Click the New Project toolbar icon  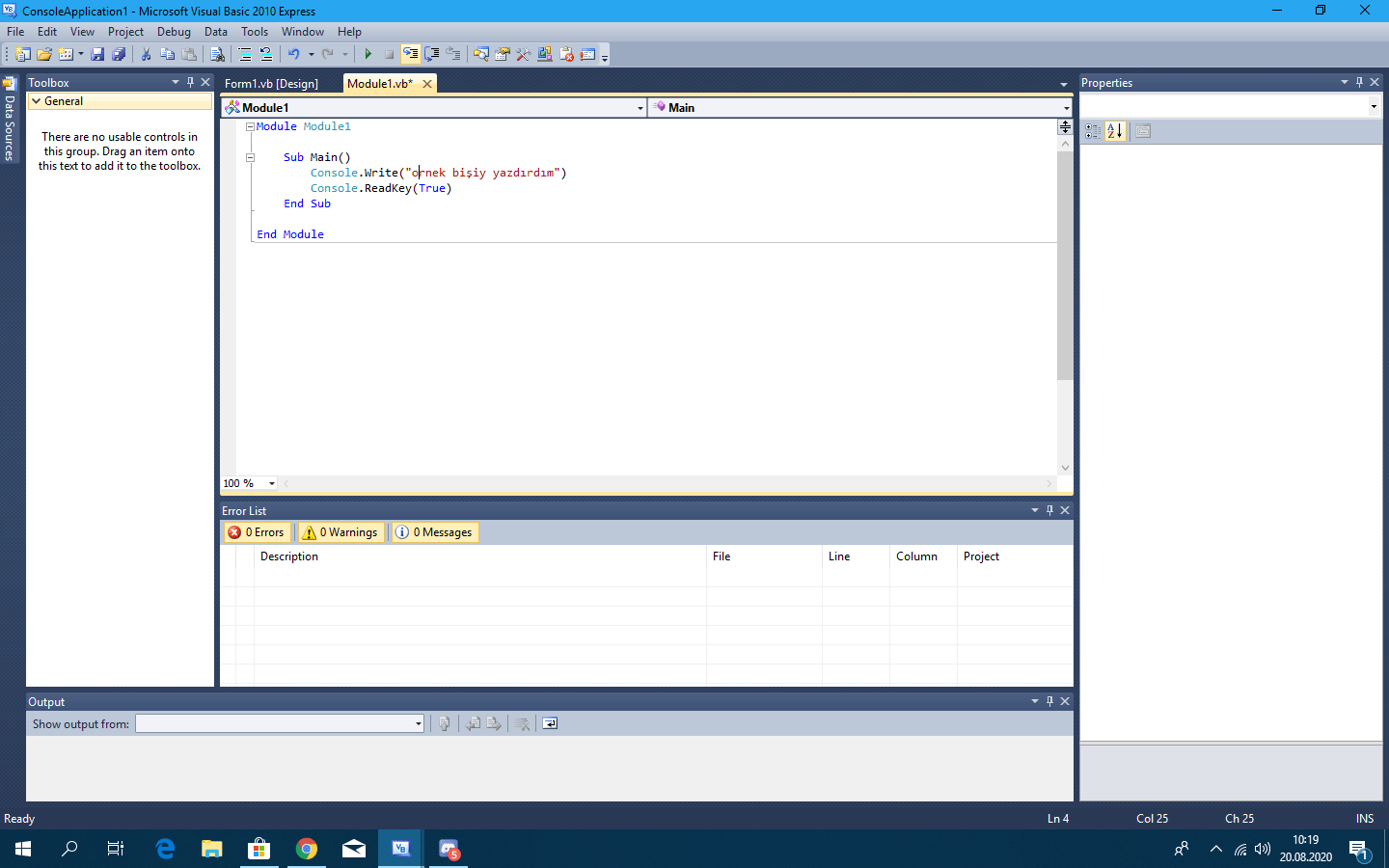click(22, 54)
